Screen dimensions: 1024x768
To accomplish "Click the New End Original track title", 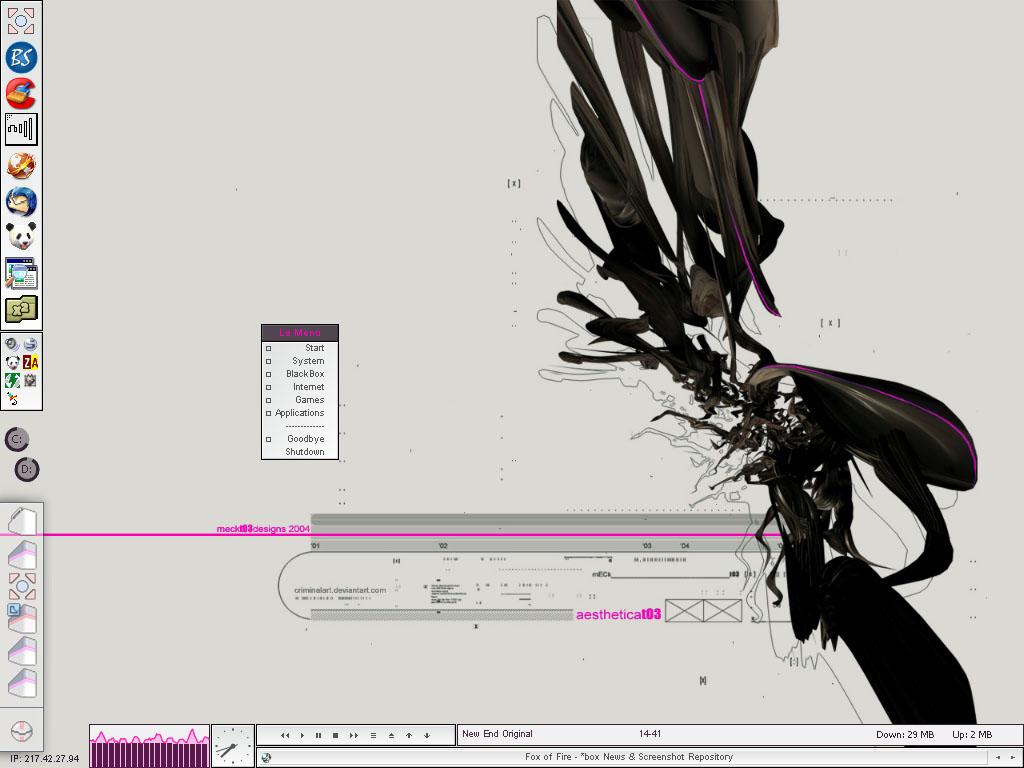I will pyautogui.click(x=497, y=734).
